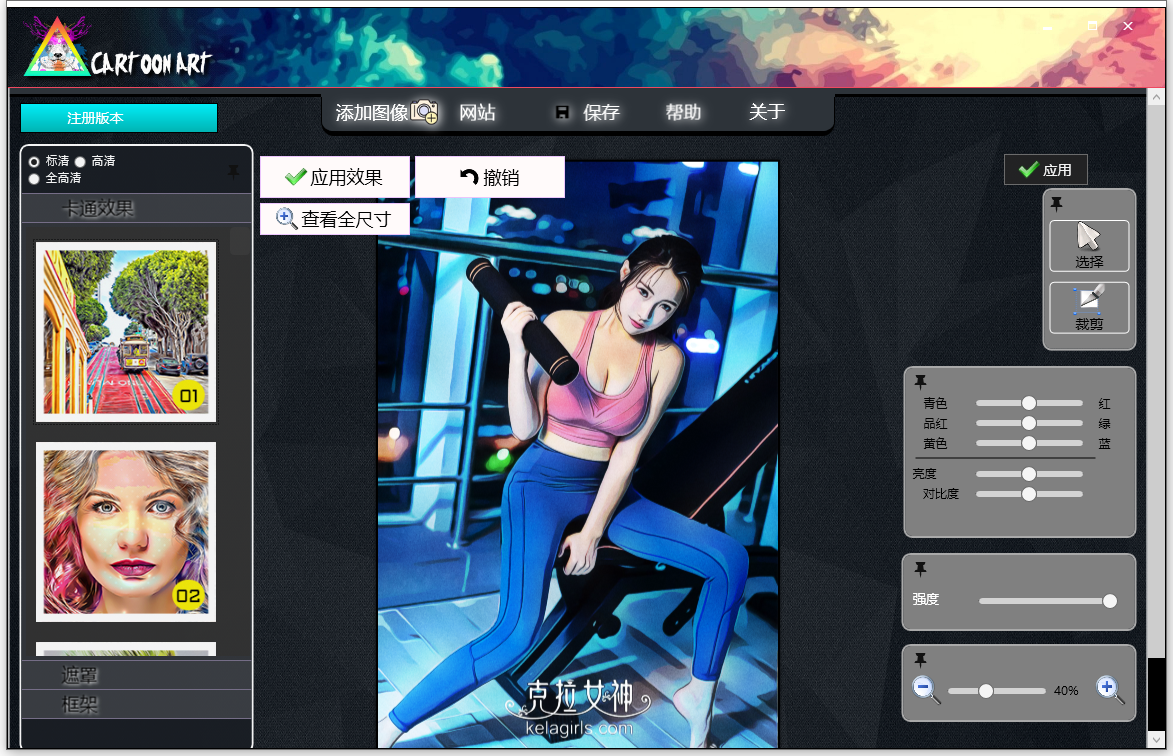Adjust the 强度 slider
The height and width of the screenshot is (756, 1173).
click(x=1047, y=601)
